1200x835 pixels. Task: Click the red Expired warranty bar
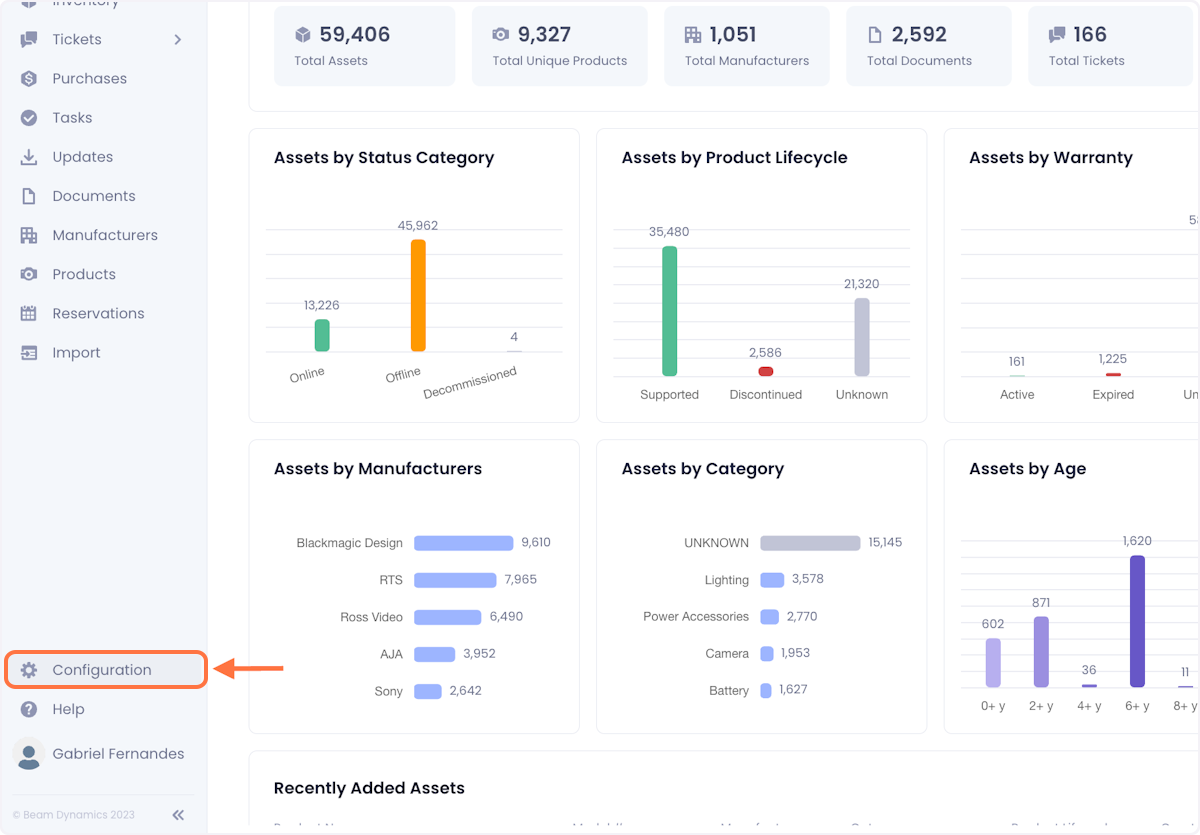(1113, 374)
